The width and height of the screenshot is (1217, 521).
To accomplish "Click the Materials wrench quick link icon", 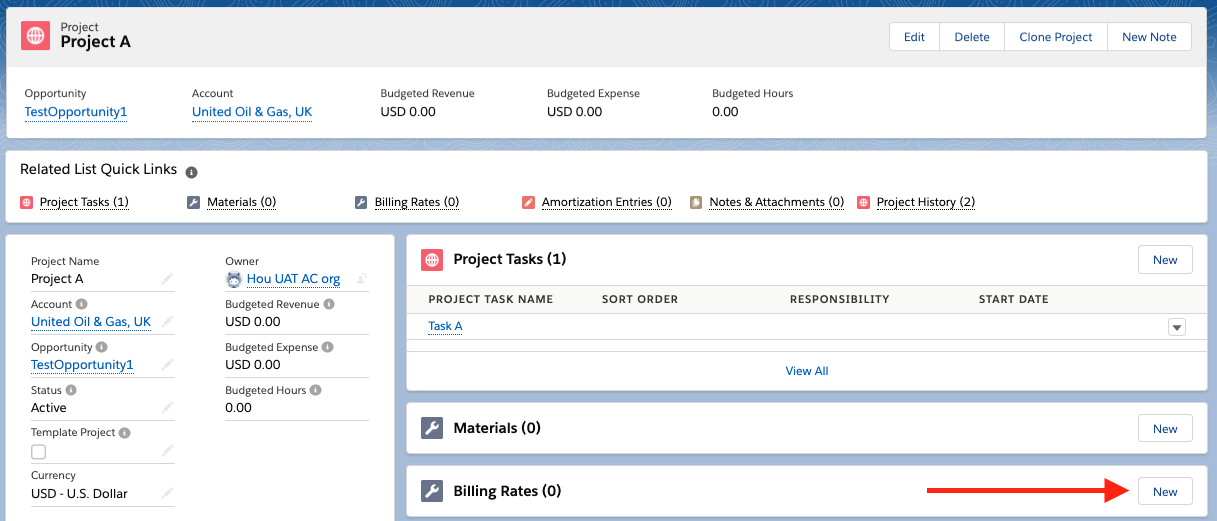I will pyautogui.click(x=194, y=202).
